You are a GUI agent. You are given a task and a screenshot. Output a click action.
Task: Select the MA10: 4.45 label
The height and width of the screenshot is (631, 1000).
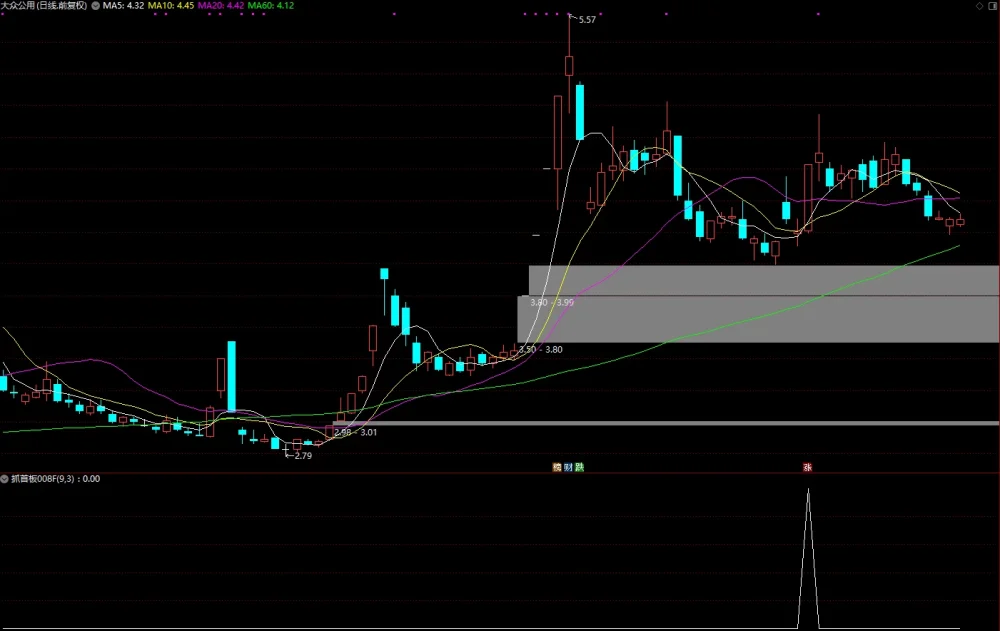click(x=171, y=6)
